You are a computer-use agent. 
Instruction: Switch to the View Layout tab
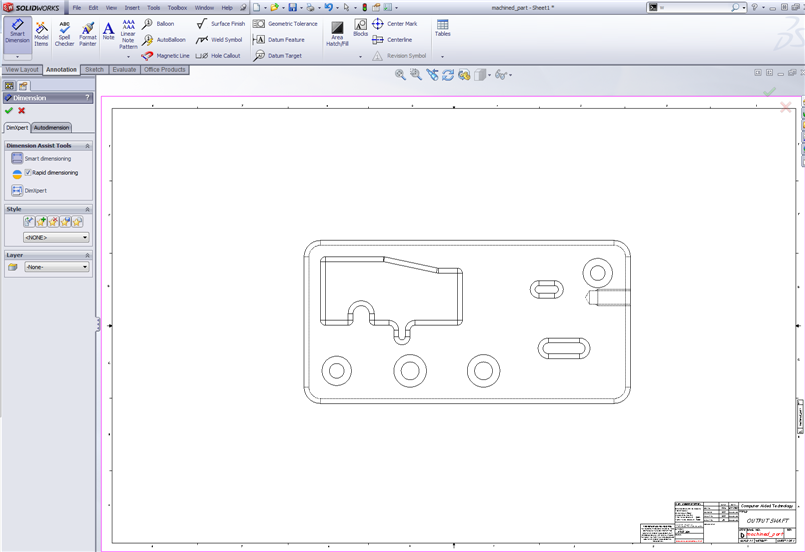click(22, 70)
